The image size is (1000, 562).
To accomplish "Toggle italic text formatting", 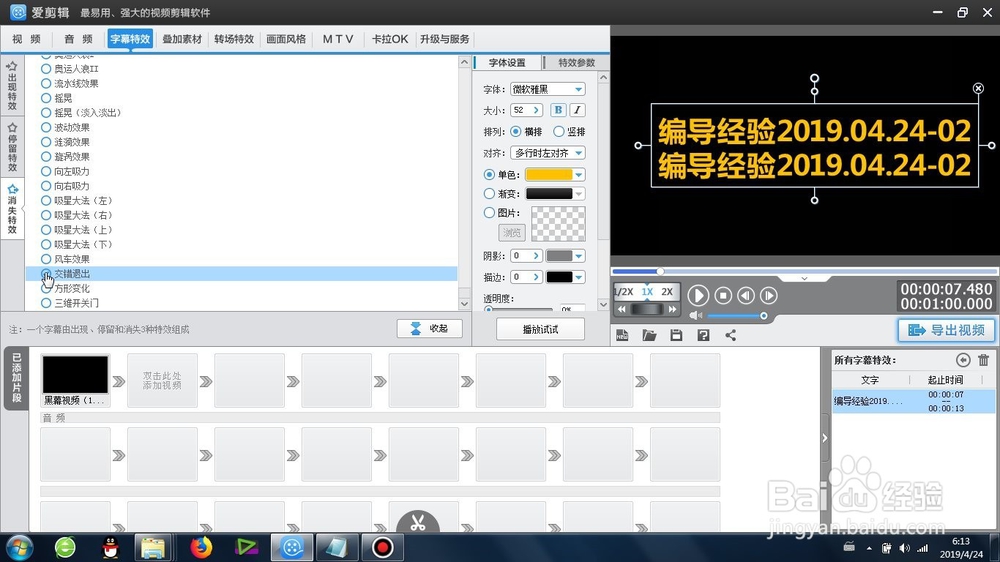I will click(x=577, y=110).
